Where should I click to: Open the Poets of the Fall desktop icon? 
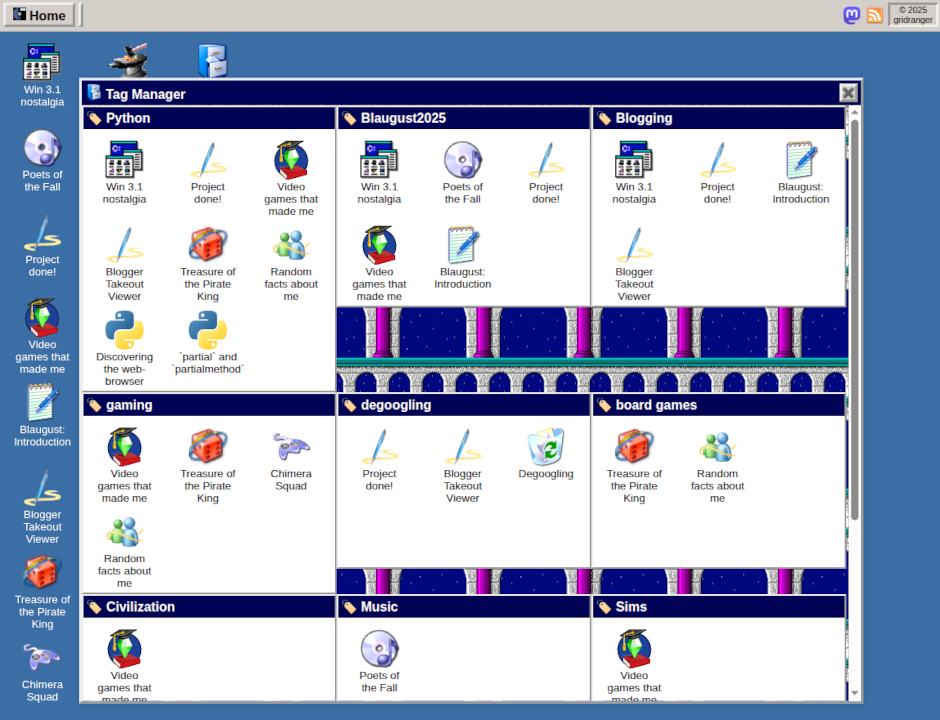coord(42,161)
